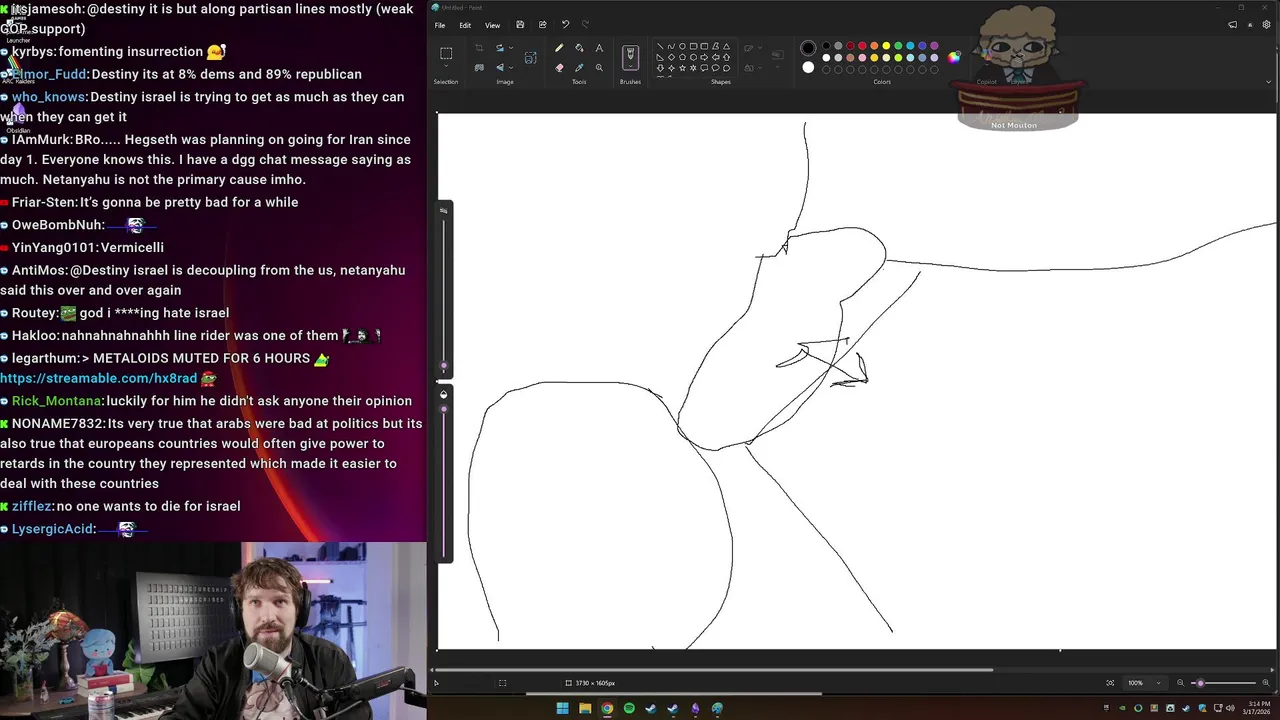
Task: Select the Curve shape
Action: point(671,46)
